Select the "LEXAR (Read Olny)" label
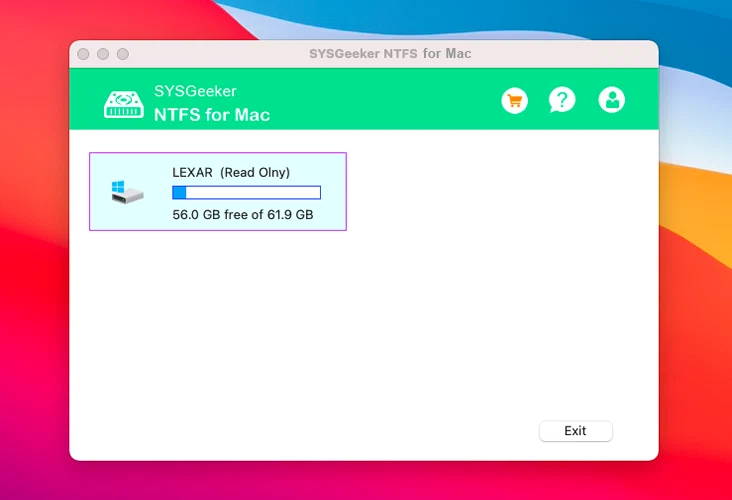The image size is (732, 500). point(231,172)
